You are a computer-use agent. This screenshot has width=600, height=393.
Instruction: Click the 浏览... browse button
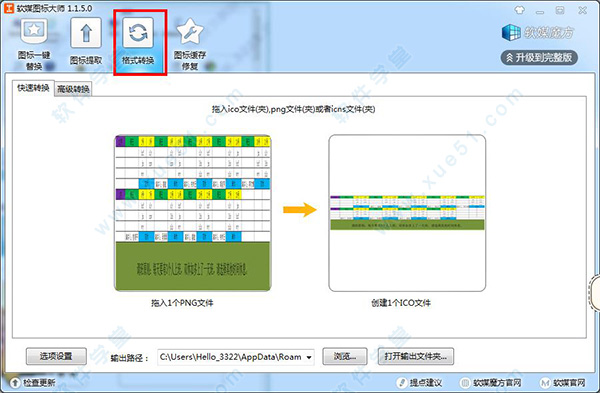[x=345, y=356]
